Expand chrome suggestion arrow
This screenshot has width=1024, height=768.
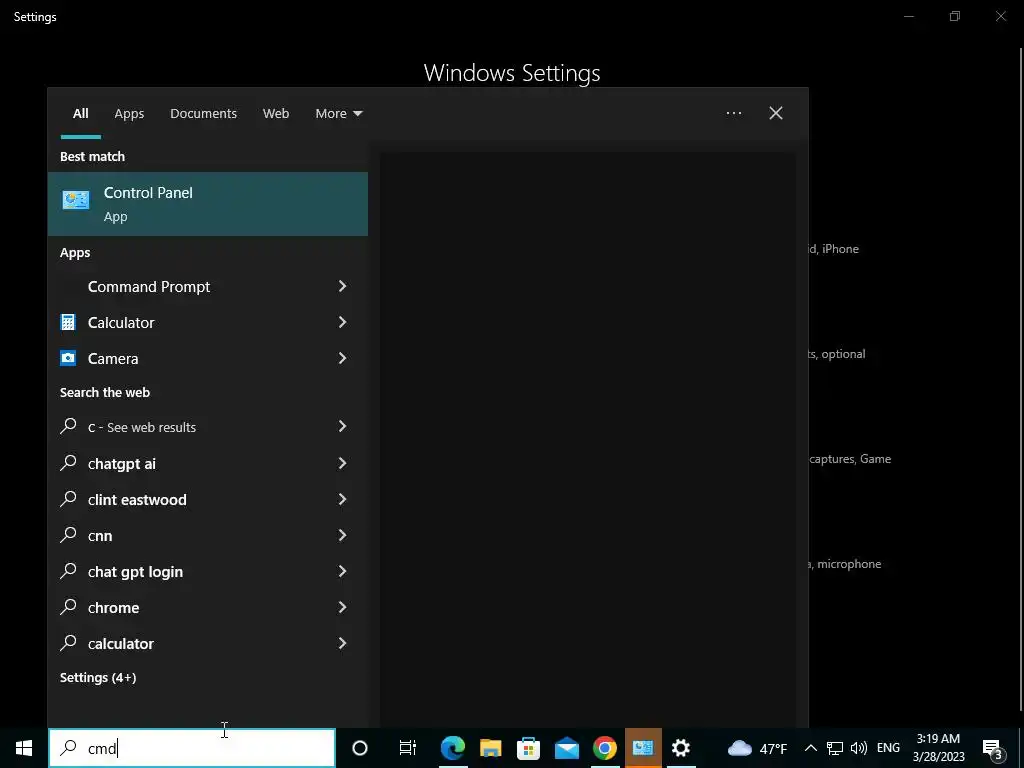pos(342,607)
